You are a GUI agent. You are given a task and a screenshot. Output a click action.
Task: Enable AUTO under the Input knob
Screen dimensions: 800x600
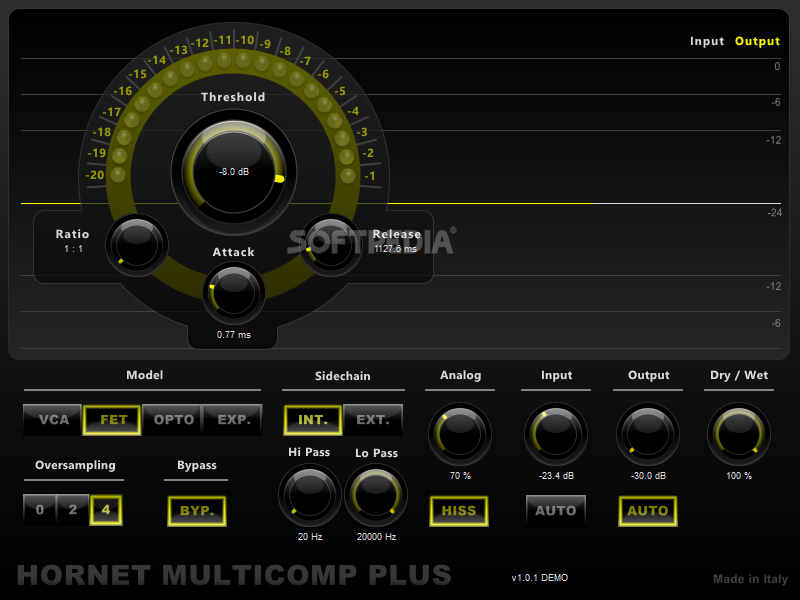(556, 510)
